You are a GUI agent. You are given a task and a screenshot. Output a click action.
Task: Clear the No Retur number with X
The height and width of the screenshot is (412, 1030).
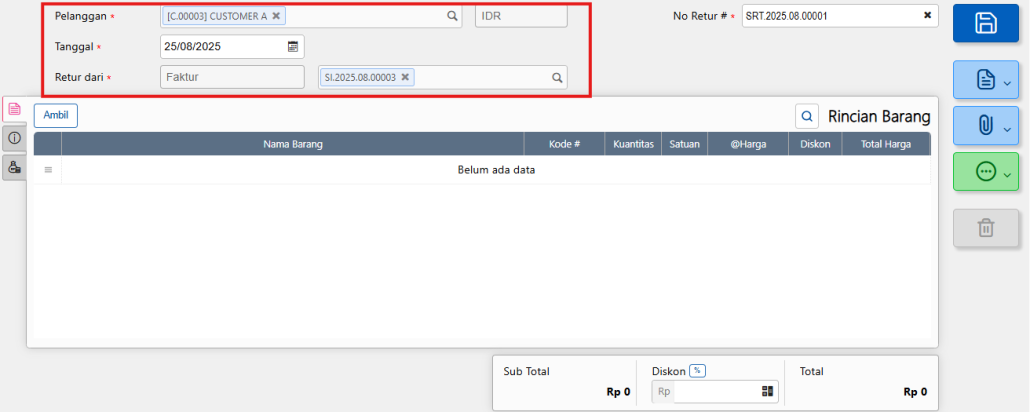point(927,16)
